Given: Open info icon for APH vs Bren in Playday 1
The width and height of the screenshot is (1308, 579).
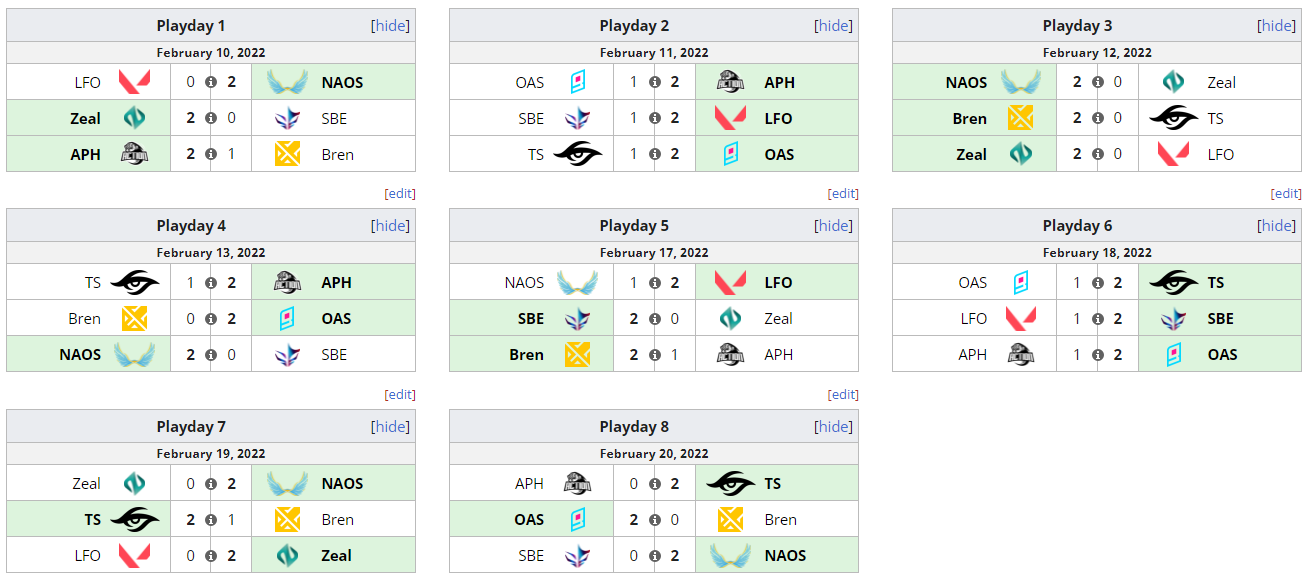Looking at the screenshot, I should click(211, 155).
